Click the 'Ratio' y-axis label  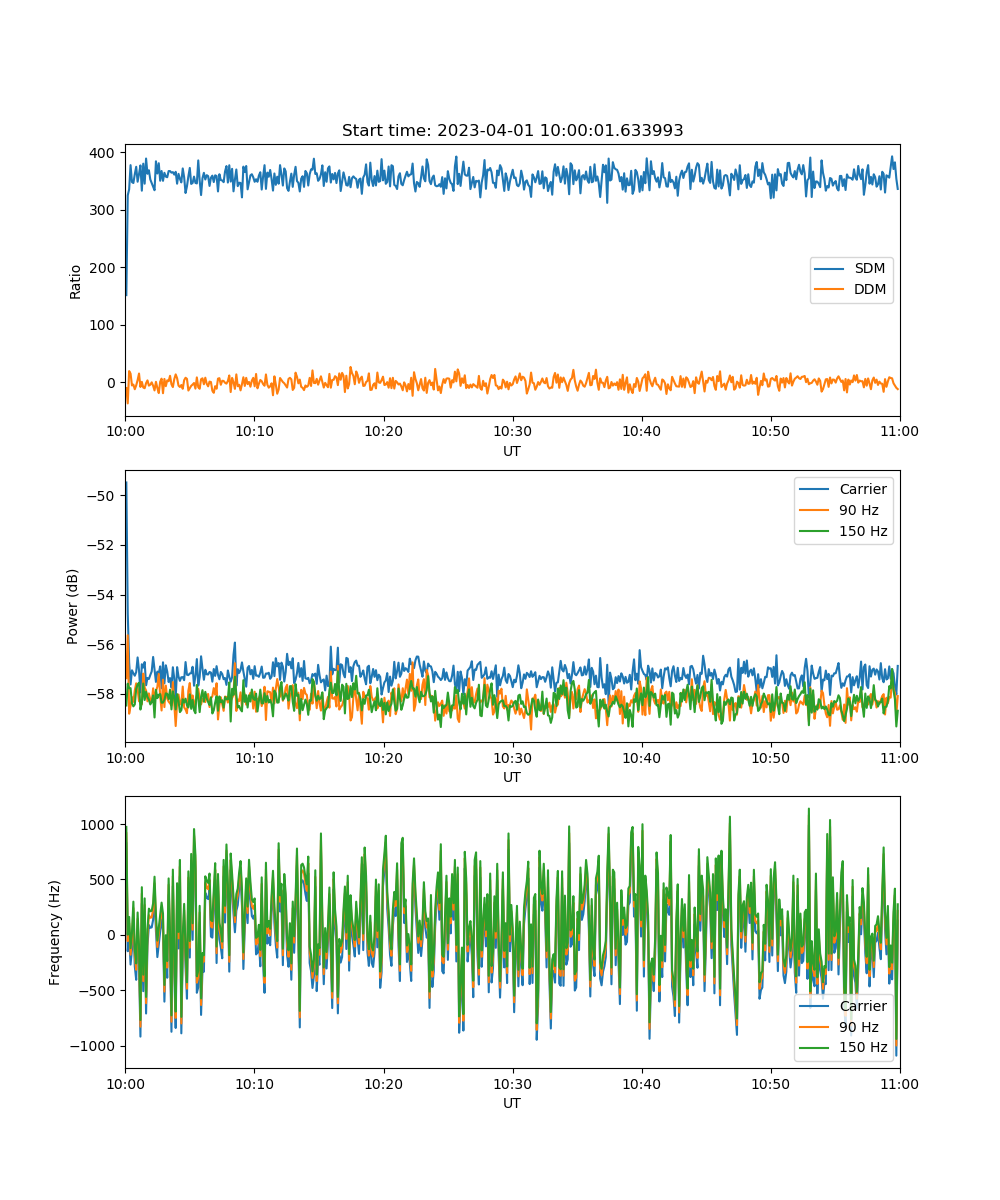coord(76,280)
